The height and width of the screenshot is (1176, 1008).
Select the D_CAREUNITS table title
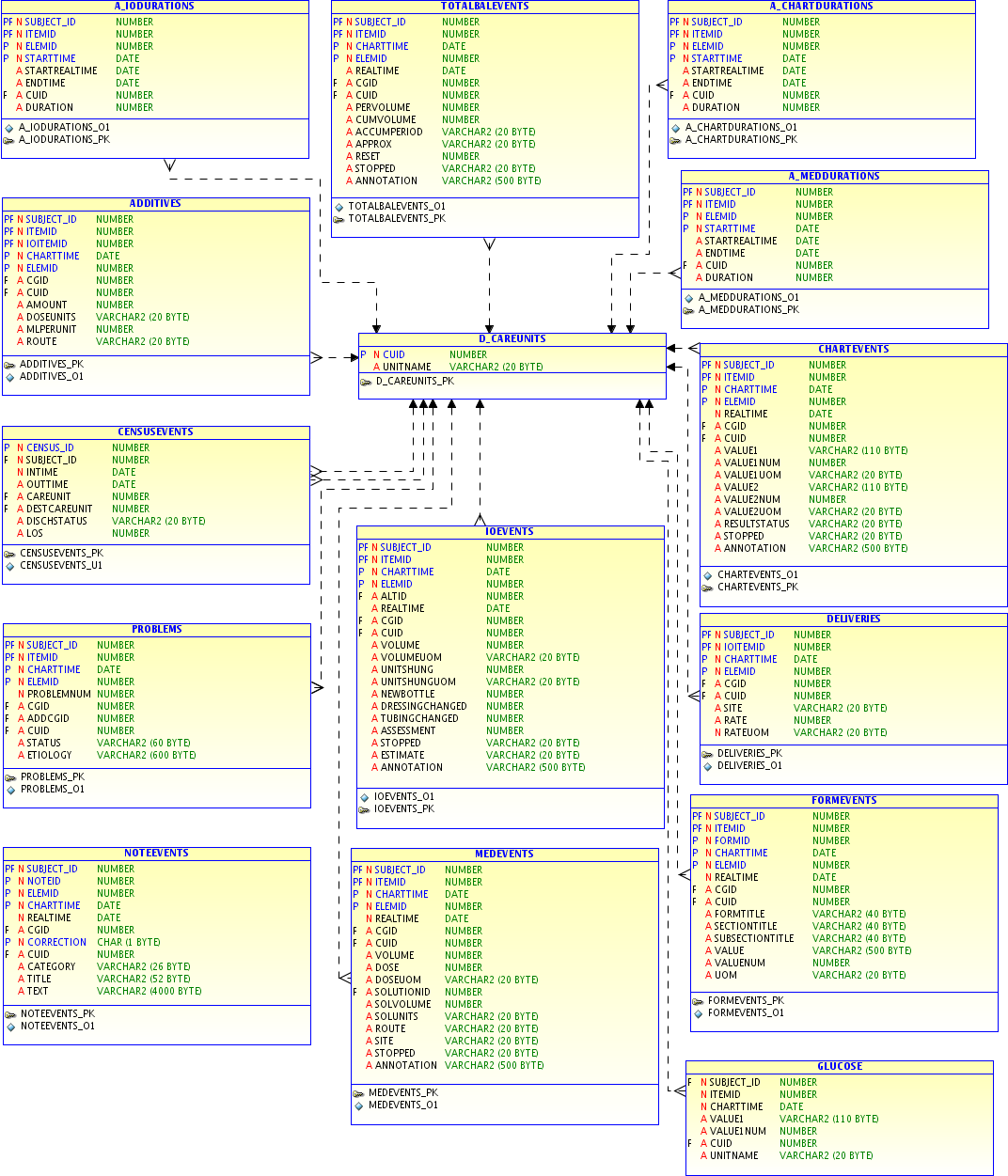point(512,339)
